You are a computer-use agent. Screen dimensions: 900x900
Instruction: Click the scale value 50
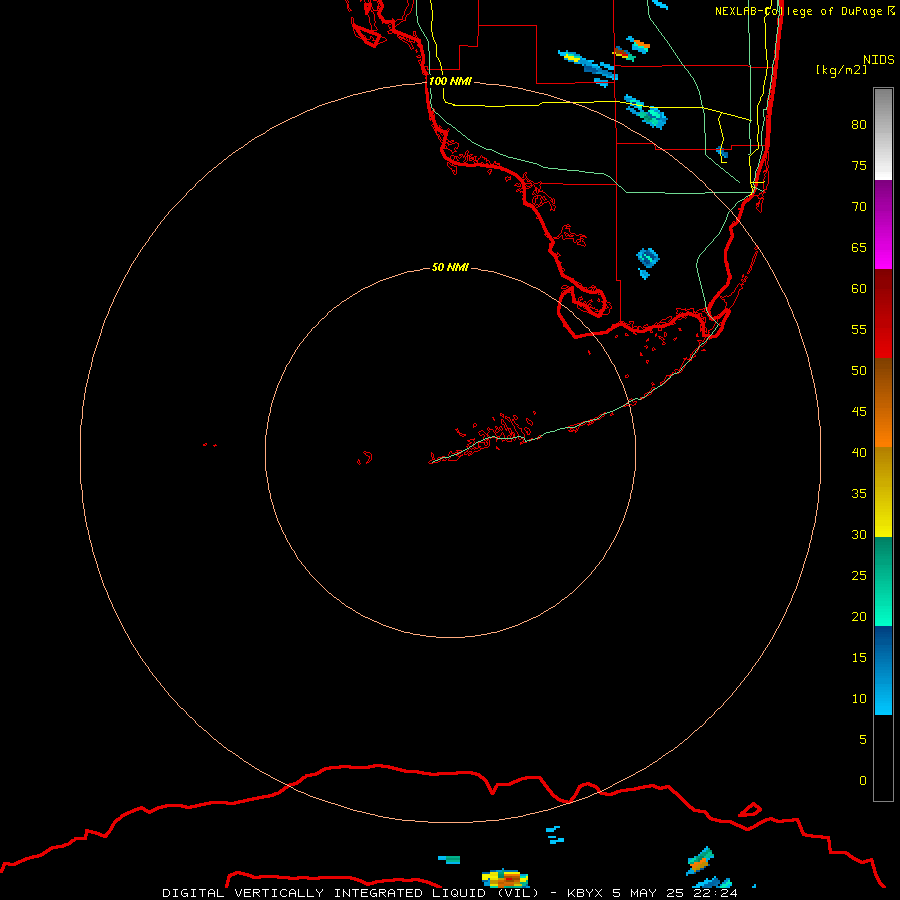coord(859,371)
